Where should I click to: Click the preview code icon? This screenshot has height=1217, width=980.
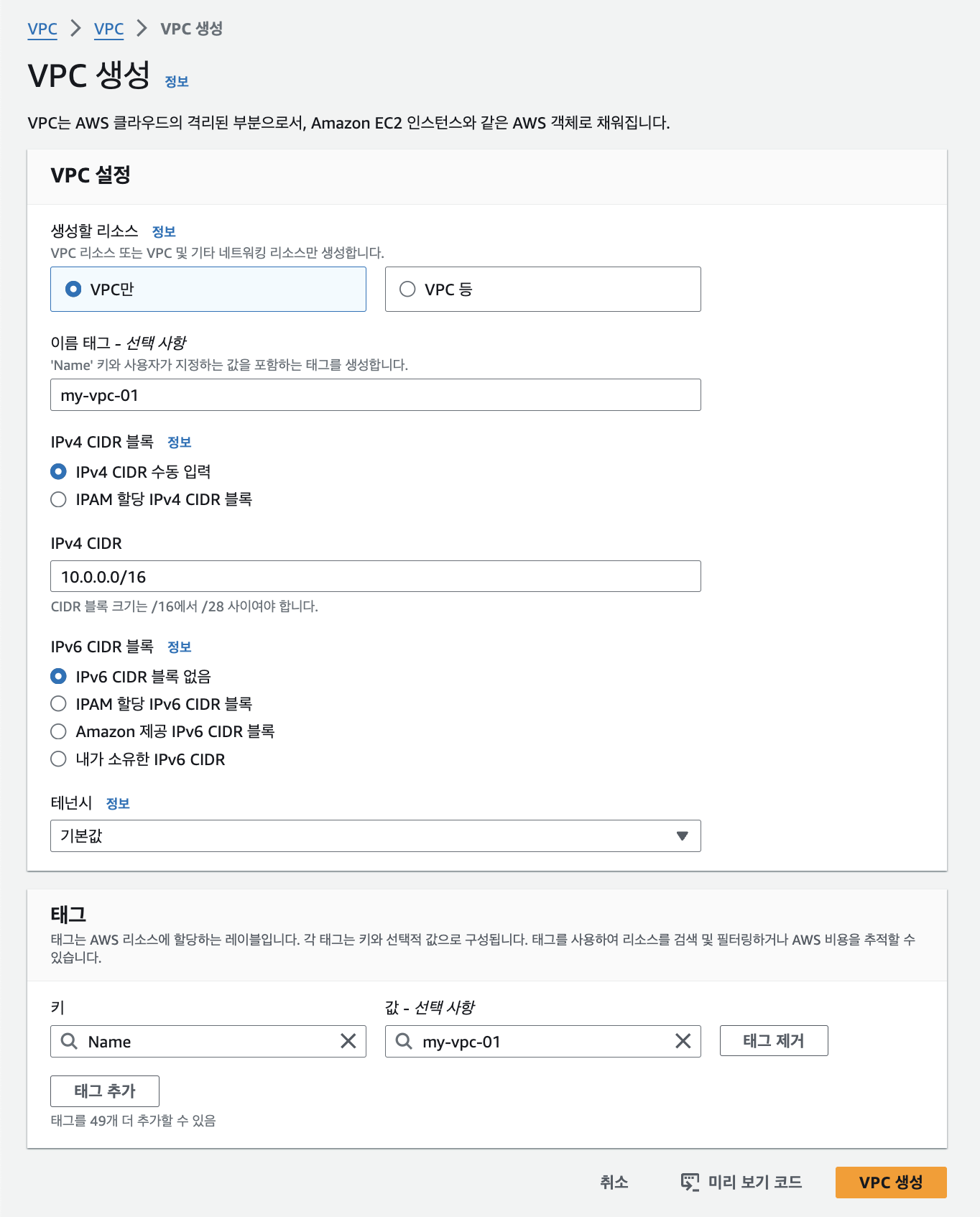[690, 1182]
